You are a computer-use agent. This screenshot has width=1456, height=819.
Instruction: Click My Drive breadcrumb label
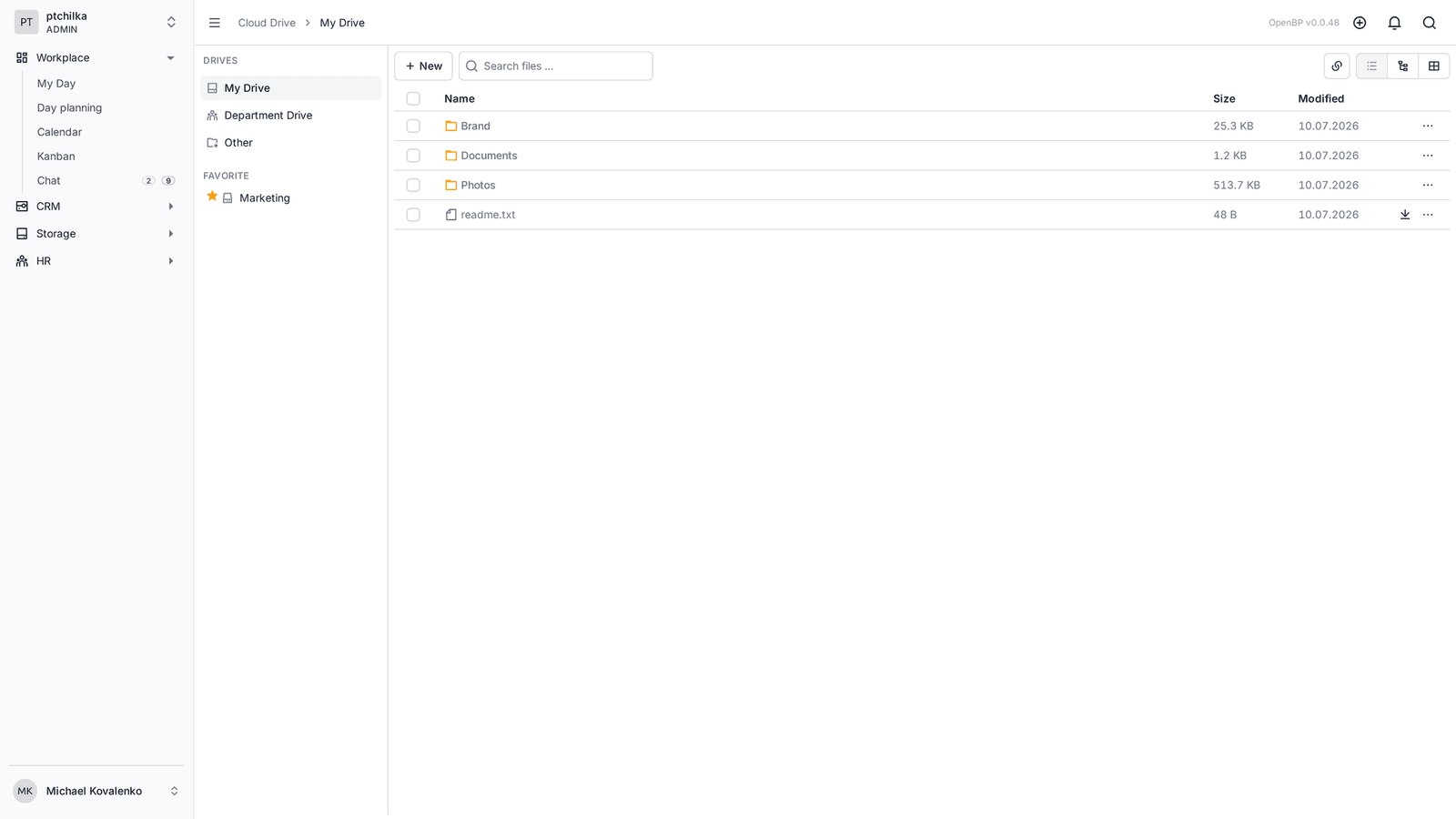coord(342,23)
